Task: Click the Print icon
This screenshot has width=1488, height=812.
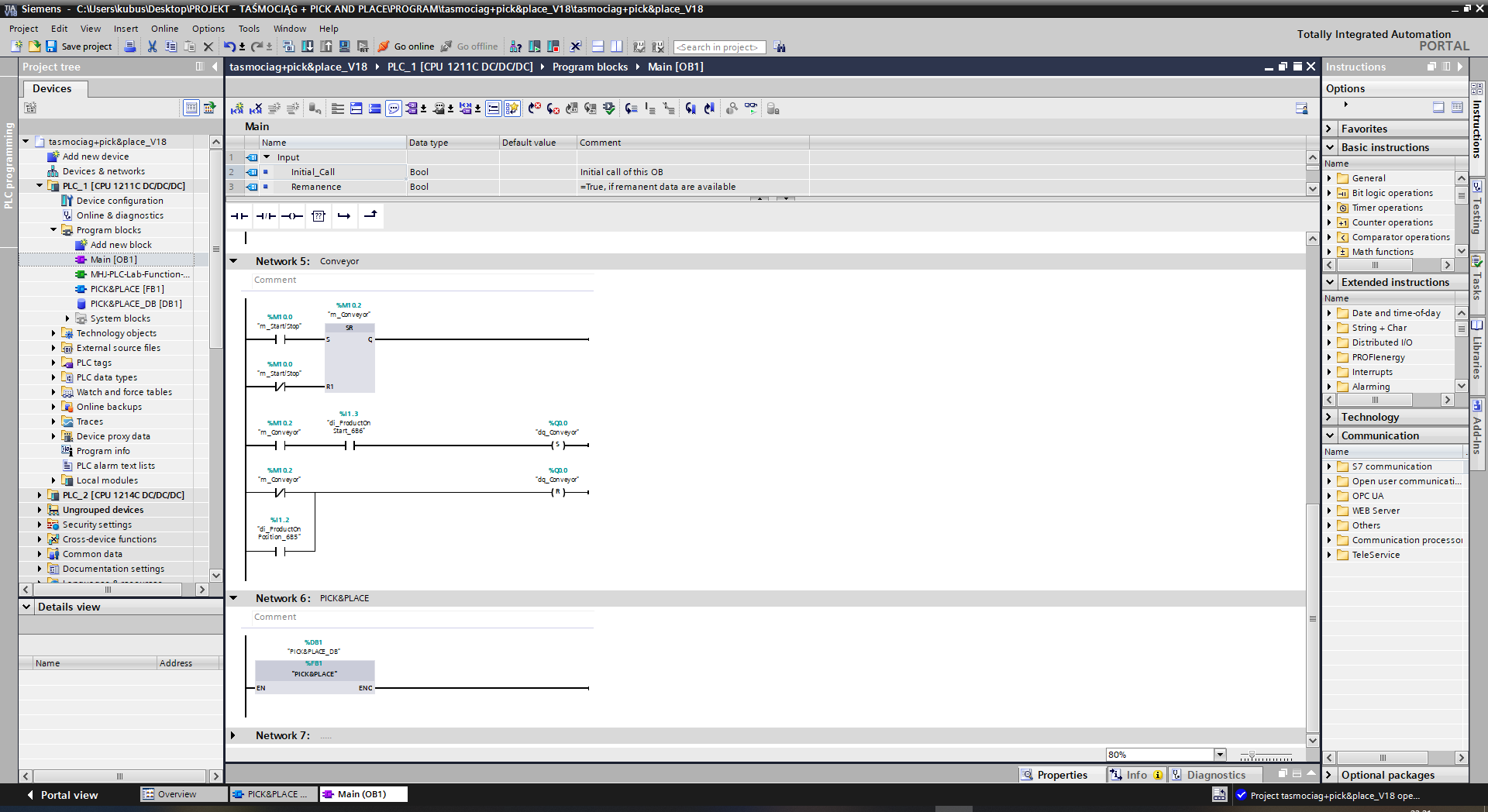Action: click(x=130, y=46)
